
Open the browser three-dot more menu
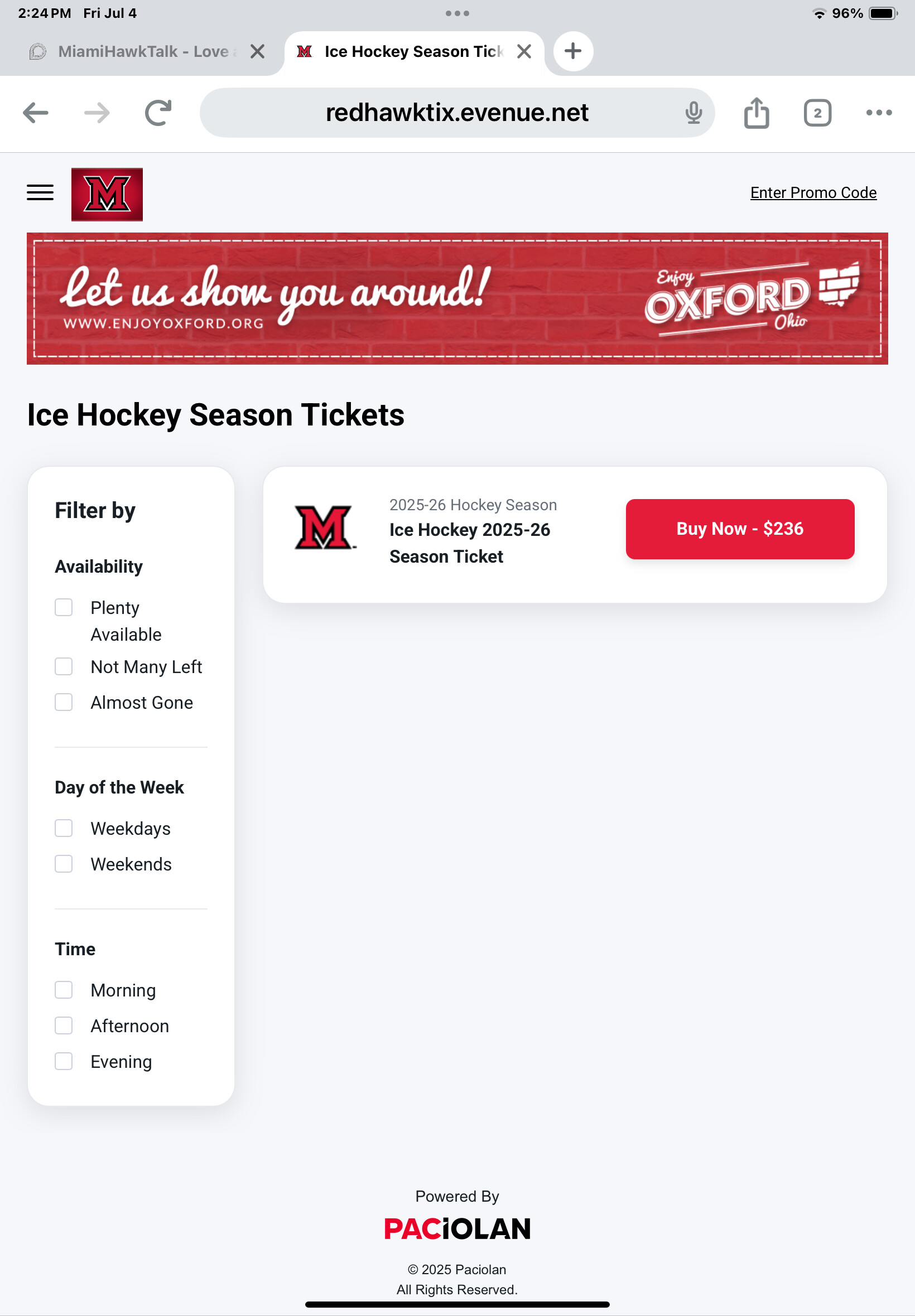pyautogui.click(x=878, y=112)
